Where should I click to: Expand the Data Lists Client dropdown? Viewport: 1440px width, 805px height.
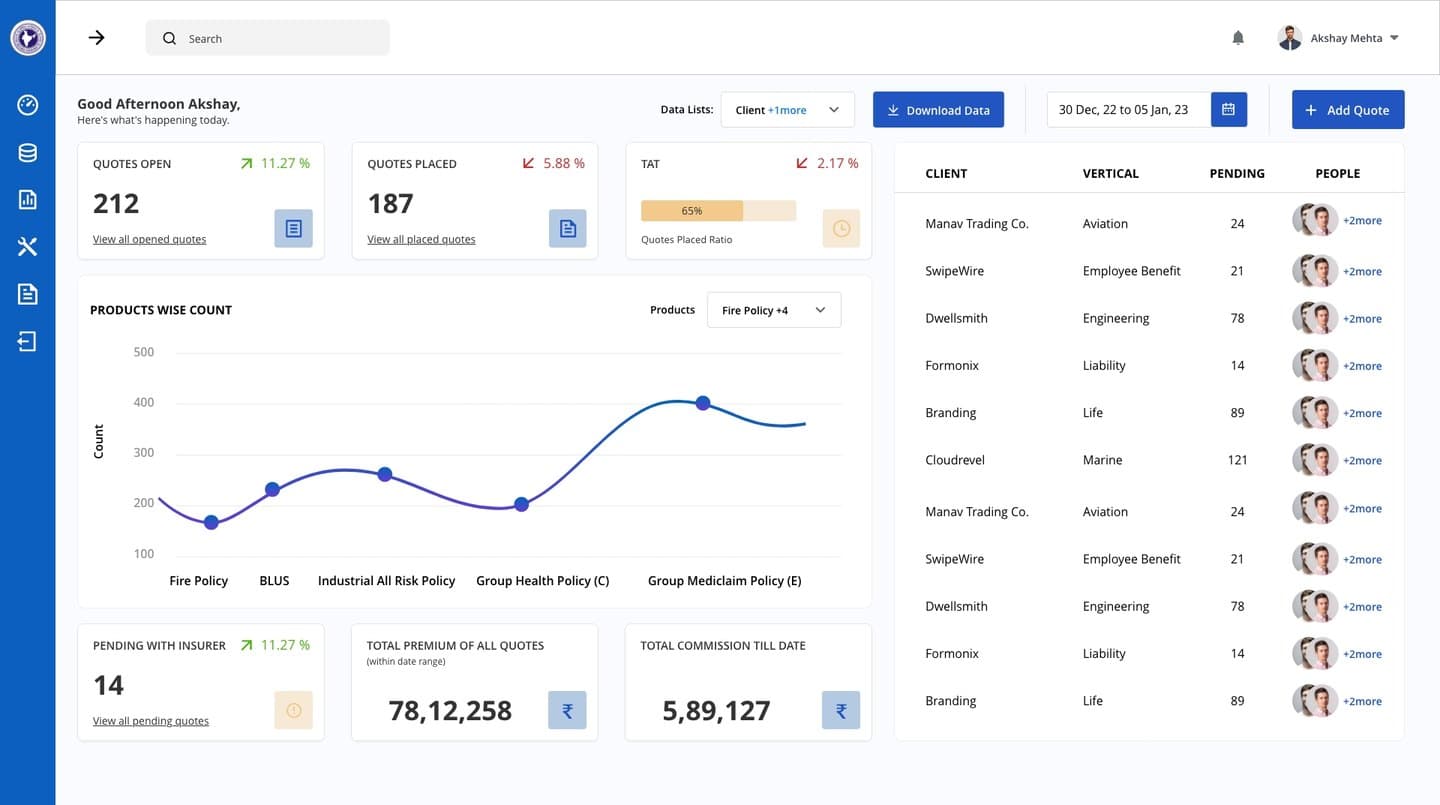(x=788, y=110)
